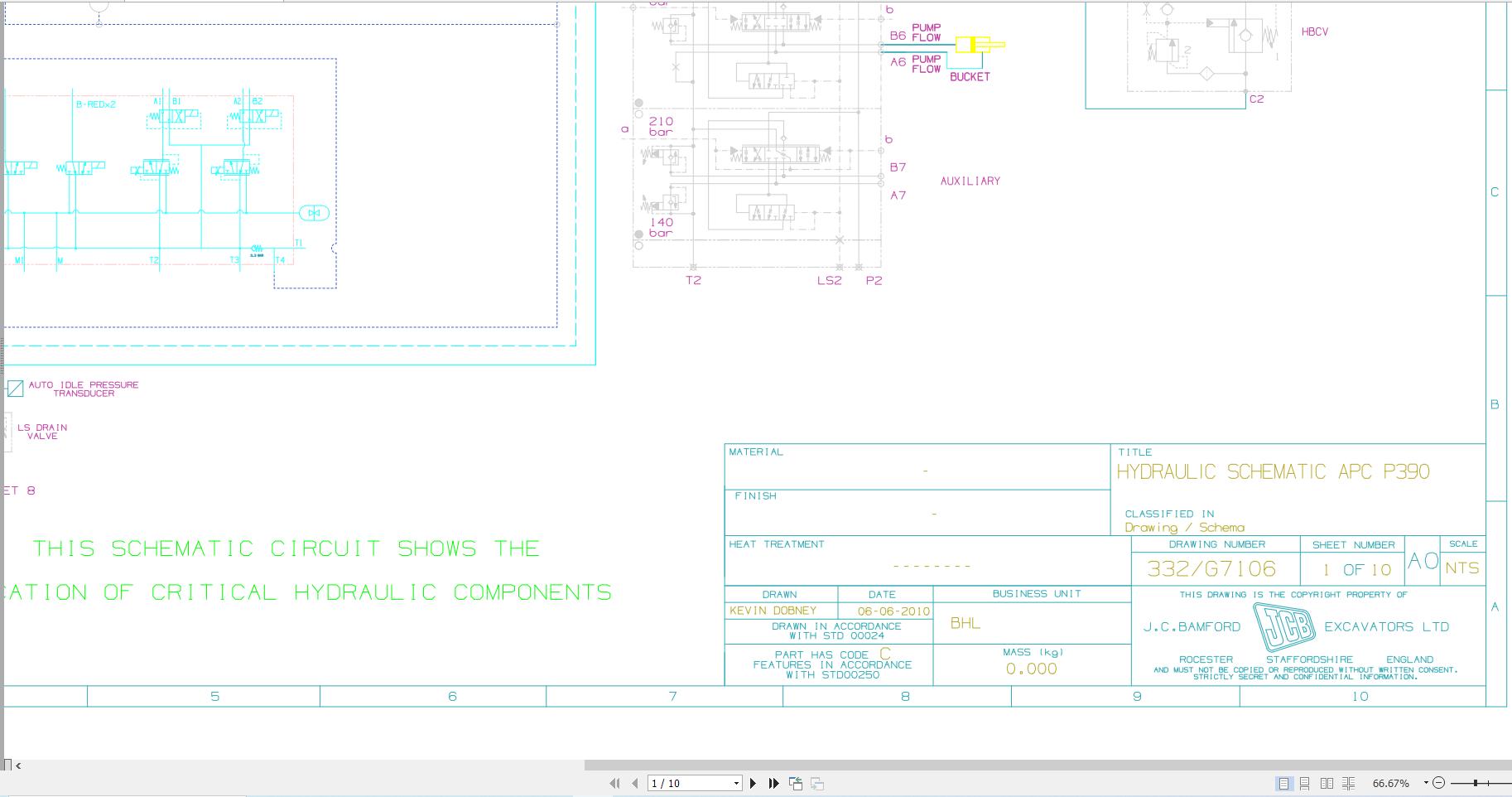Click the Drawing / Schema classification text

(x=1184, y=527)
